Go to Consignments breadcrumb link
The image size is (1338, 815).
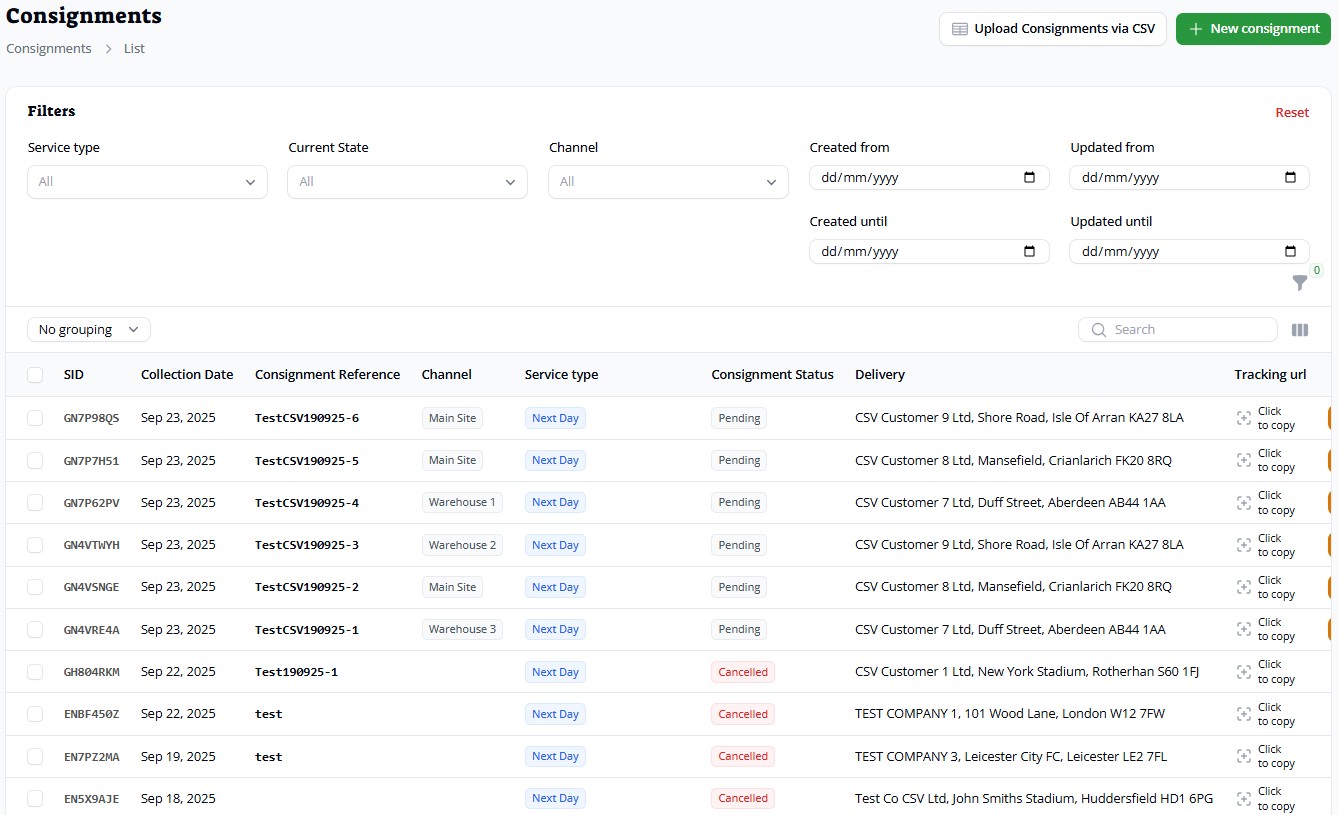(x=48, y=49)
